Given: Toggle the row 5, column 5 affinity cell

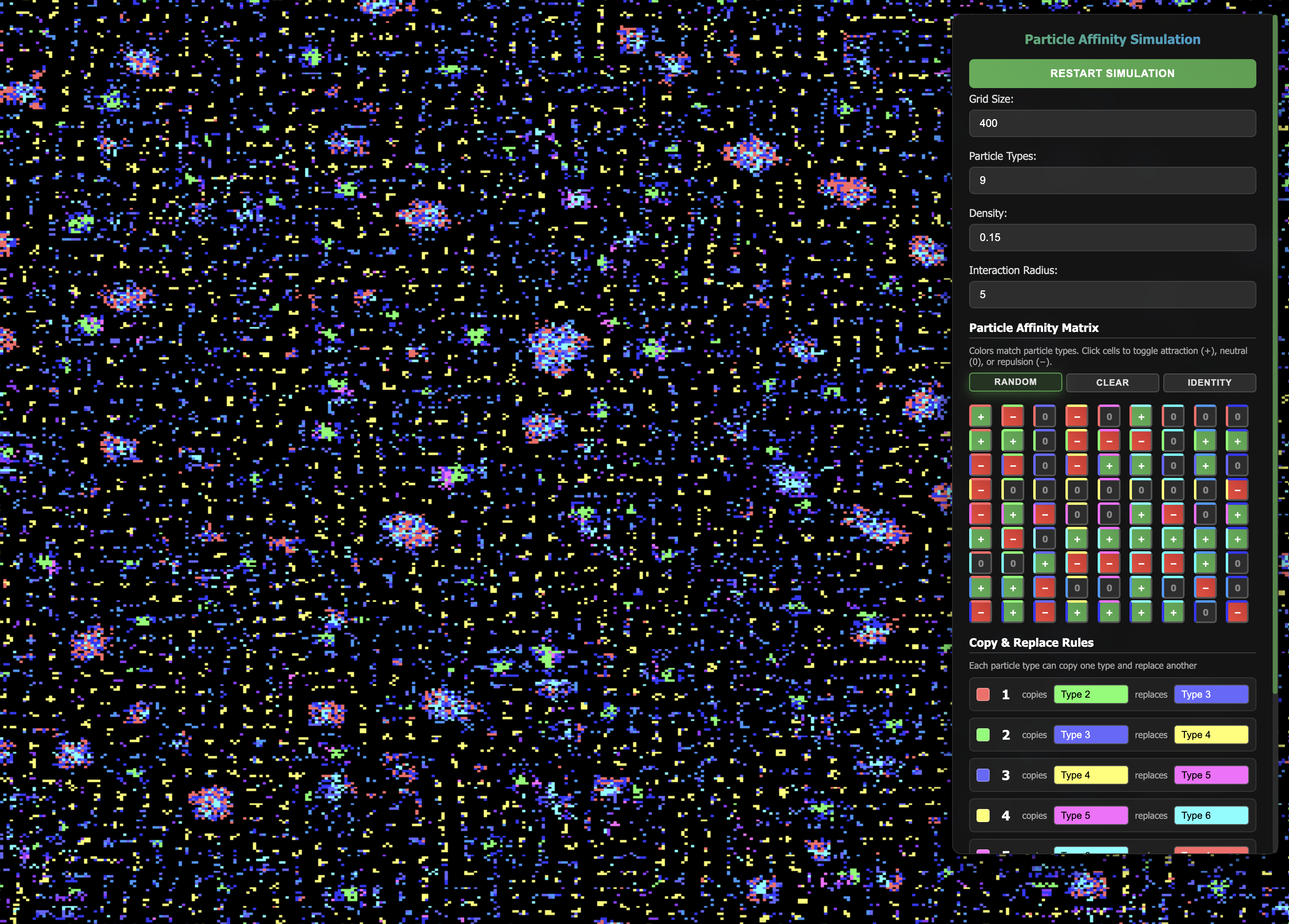Looking at the screenshot, I should (1109, 515).
